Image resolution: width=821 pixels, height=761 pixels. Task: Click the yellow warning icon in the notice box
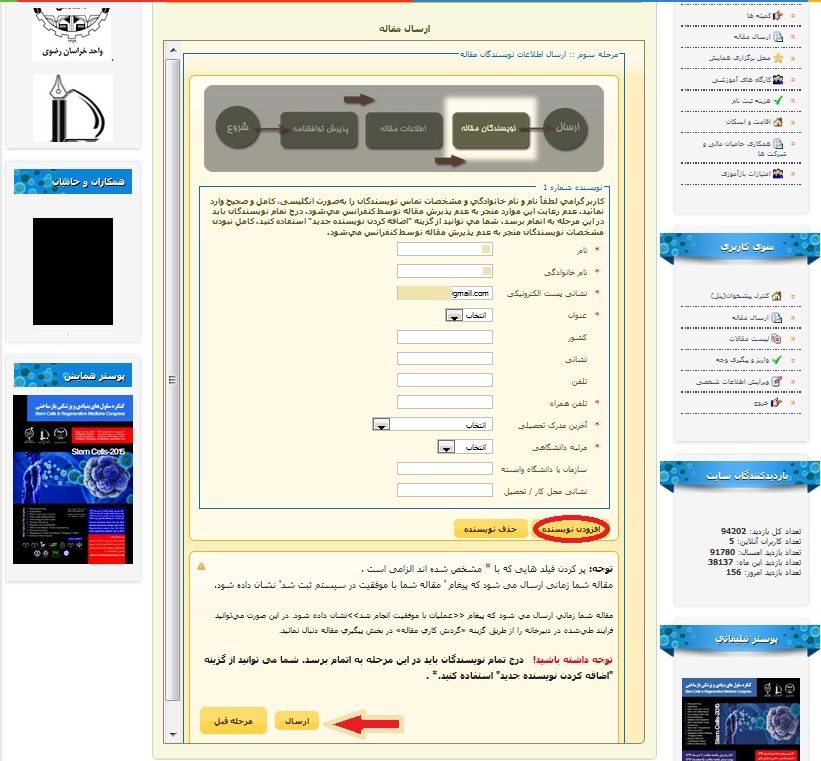click(201, 566)
